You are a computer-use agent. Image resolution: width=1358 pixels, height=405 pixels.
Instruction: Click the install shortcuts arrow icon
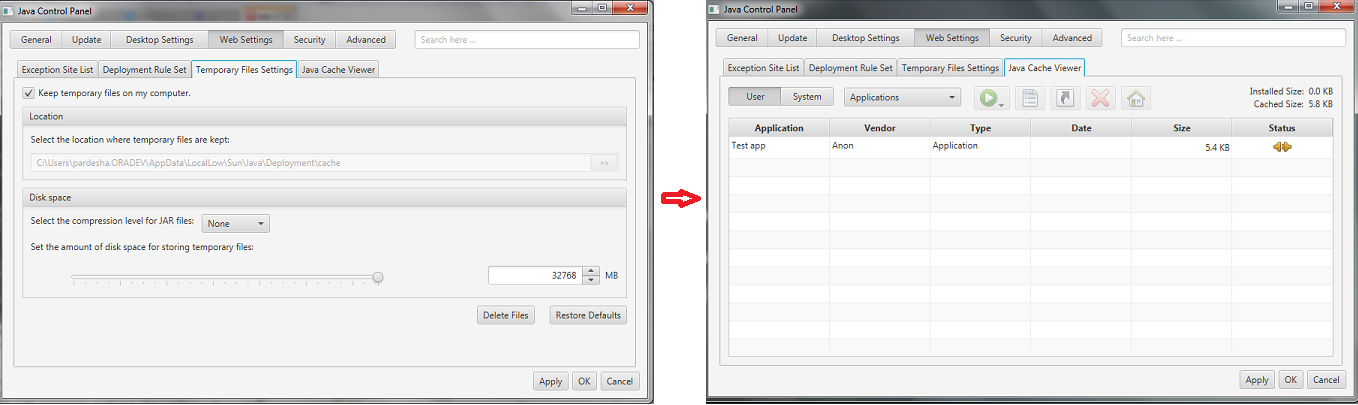(1065, 98)
